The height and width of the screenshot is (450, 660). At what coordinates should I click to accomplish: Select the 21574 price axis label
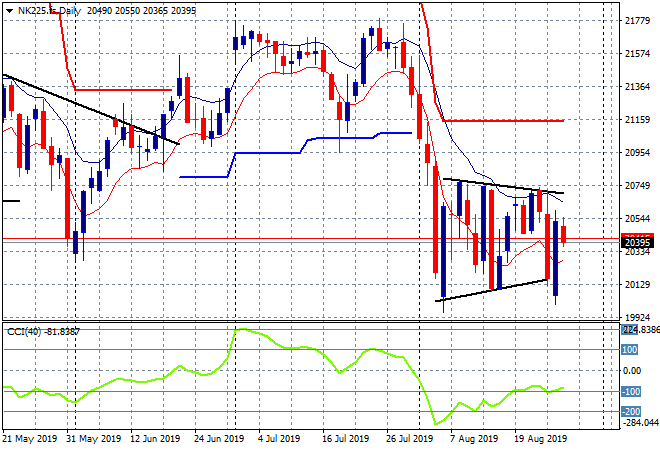(637, 53)
